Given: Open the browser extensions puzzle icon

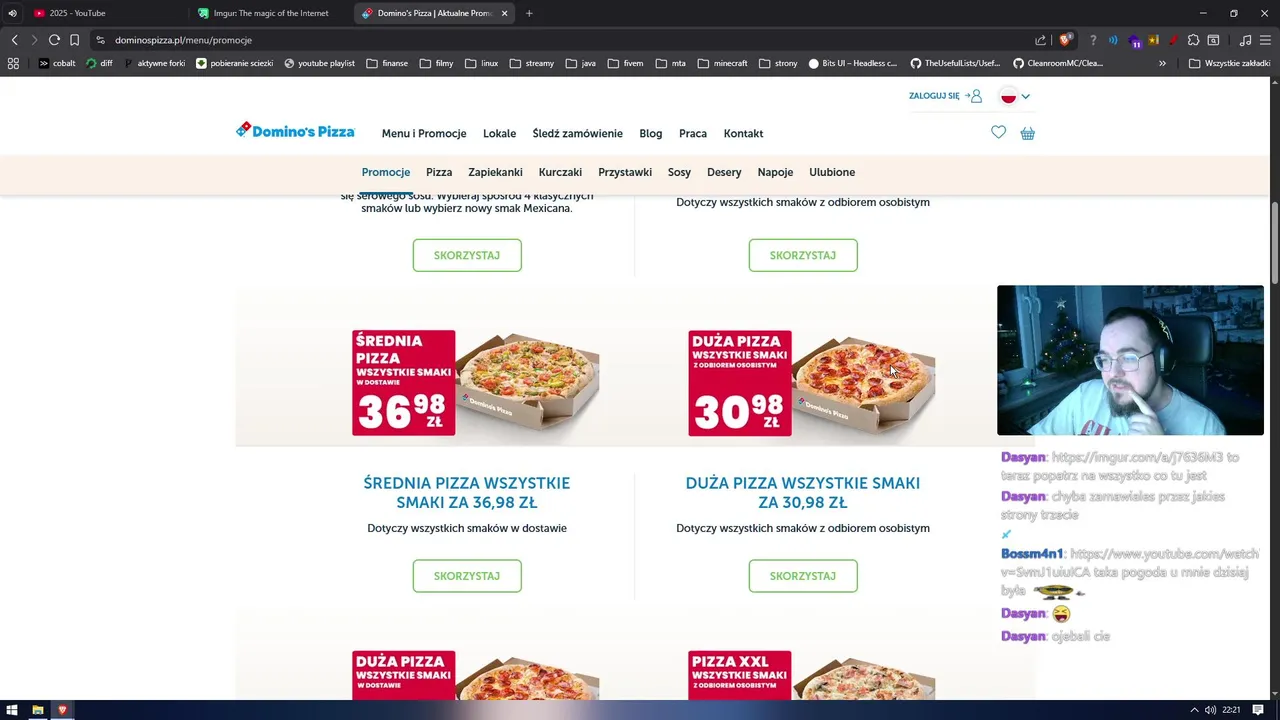Looking at the screenshot, I should click(x=1193, y=40).
